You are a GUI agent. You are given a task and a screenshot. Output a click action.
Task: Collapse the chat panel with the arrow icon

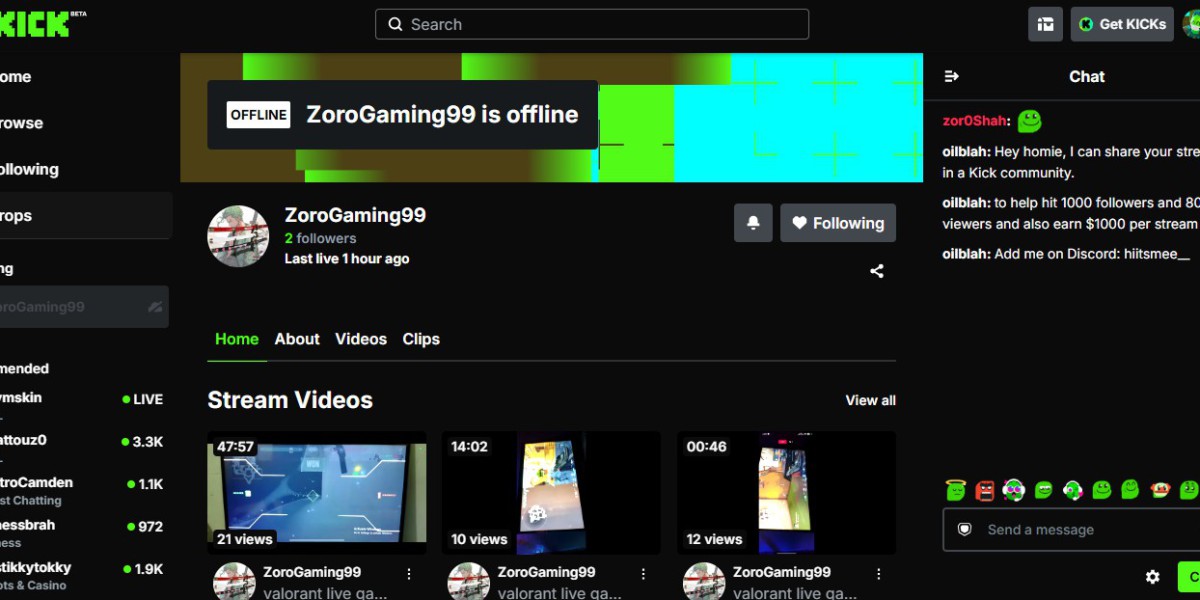click(x=952, y=76)
